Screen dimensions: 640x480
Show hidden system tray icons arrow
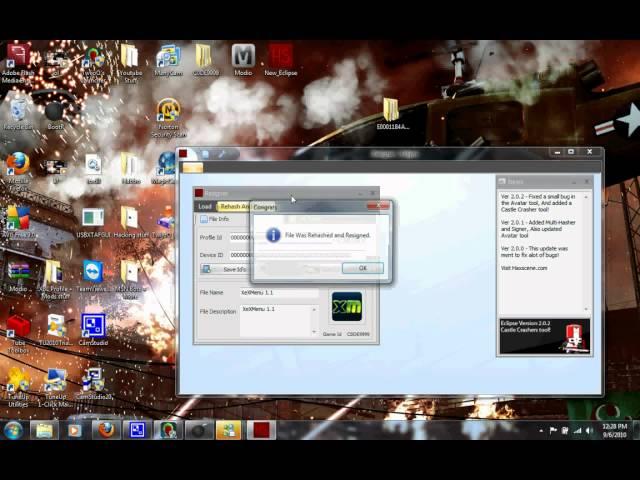(541, 430)
